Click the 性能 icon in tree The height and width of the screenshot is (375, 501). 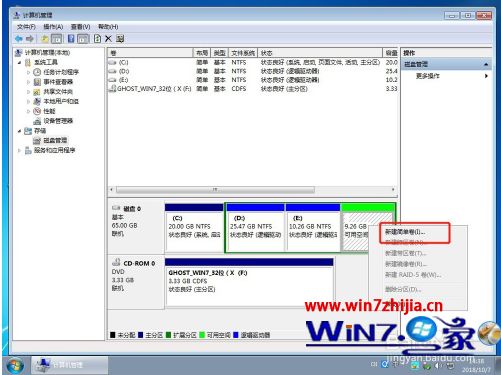click(x=37, y=111)
